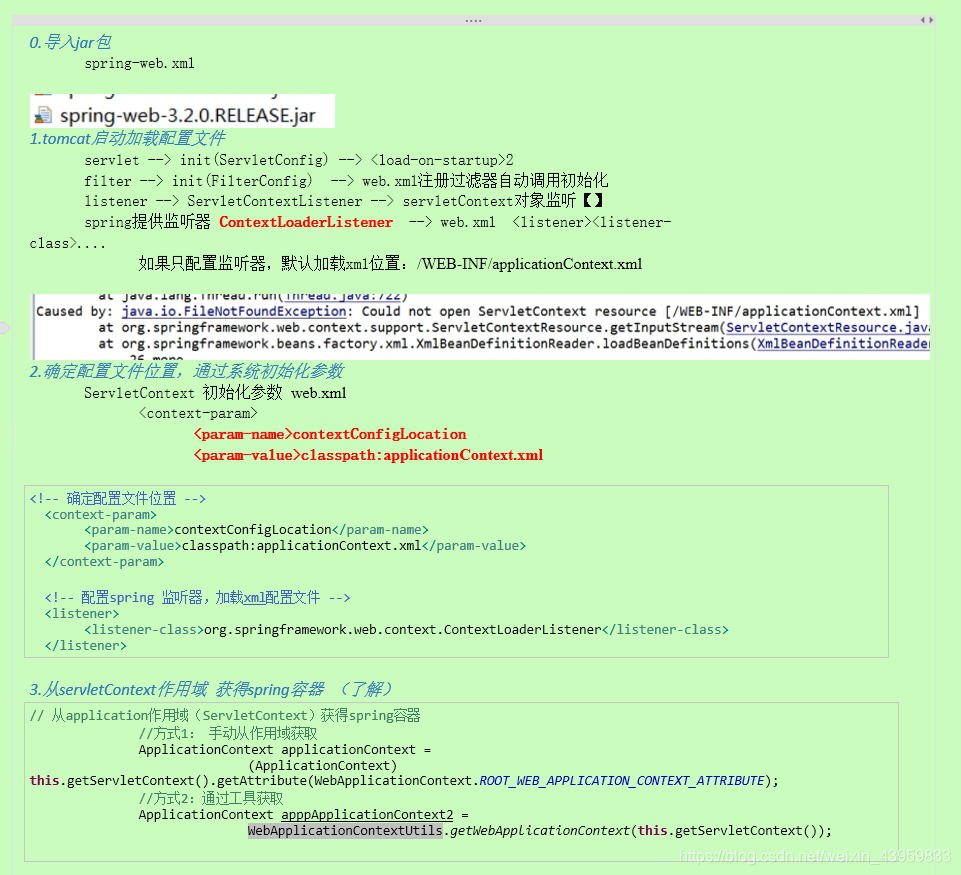This screenshot has width=961, height=875.
Task: Click '<context-param>' under section 2 text
Action: [198, 414]
